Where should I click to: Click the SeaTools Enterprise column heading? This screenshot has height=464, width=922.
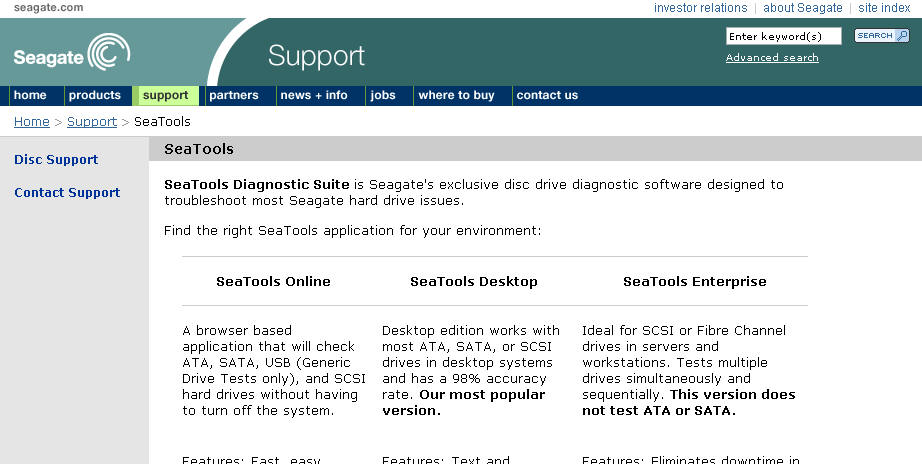(x=695, y=282)
